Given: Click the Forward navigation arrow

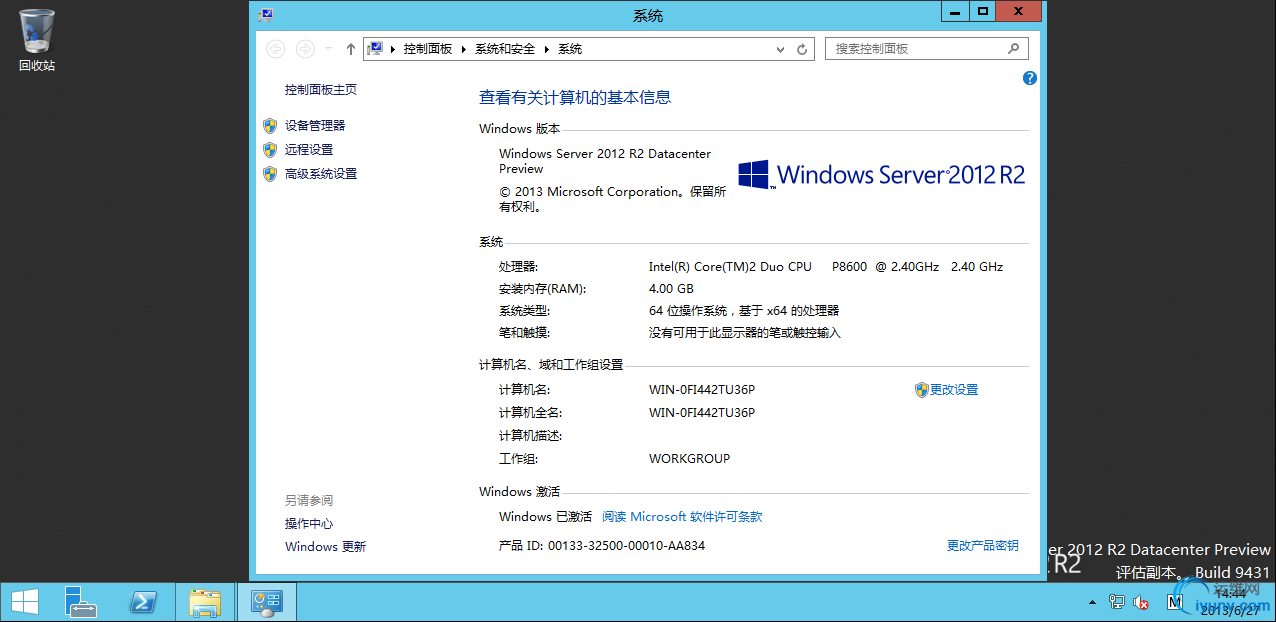Looking at the screenshot, I should pyautogui.click(x=306, y=49).
